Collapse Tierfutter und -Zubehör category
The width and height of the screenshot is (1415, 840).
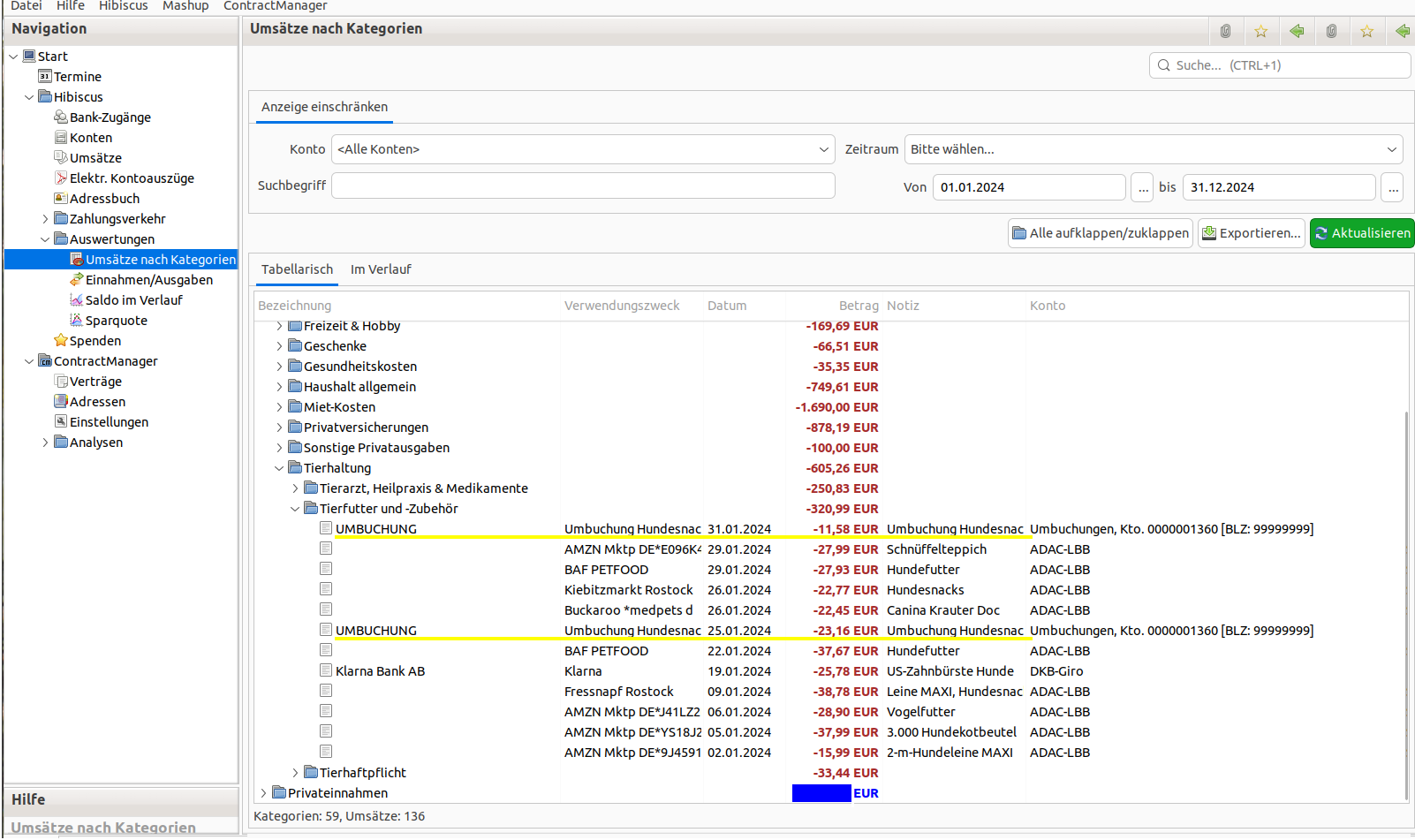(295, 509)
